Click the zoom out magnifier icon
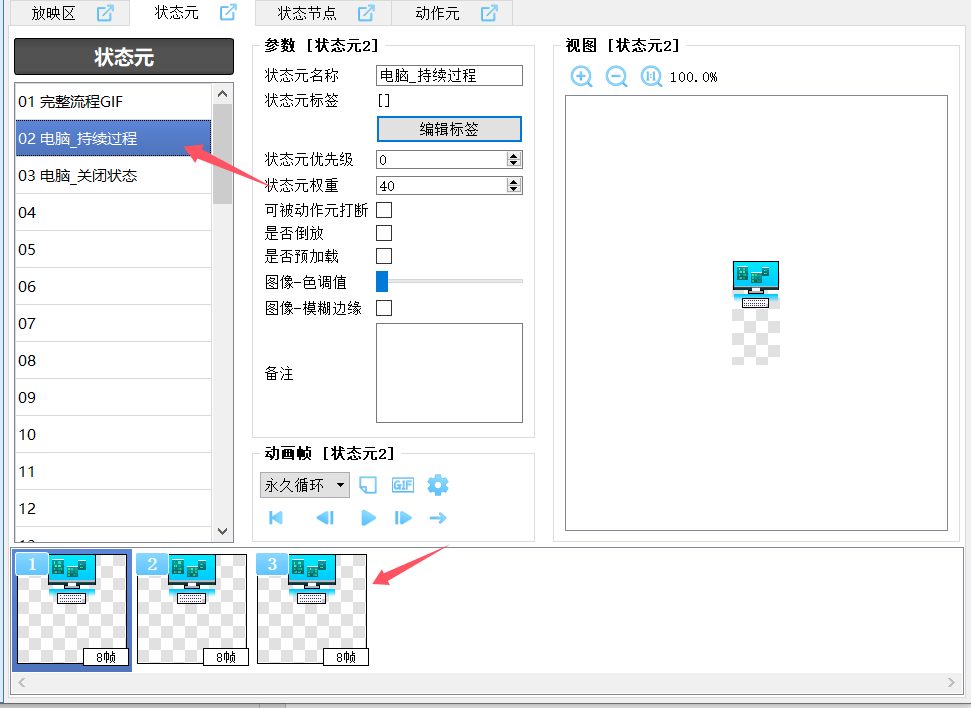 [x=617, y=76]
